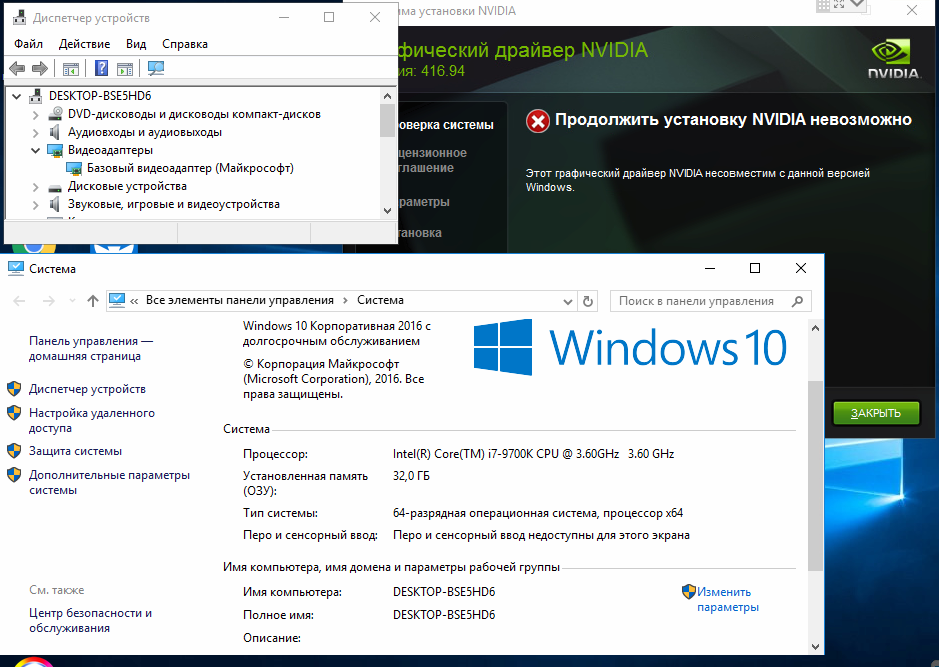
Task: Open Панель управления — домашняя страница link
Action: click(91, 348)
